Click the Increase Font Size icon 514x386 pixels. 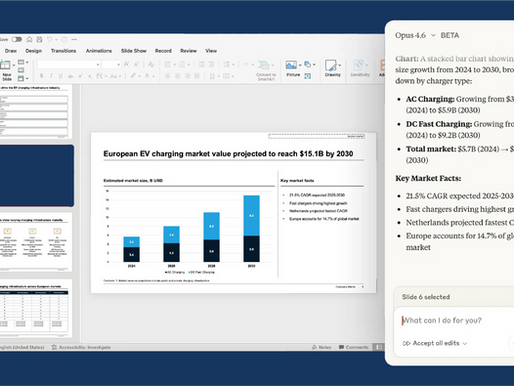tap(127, 64)
